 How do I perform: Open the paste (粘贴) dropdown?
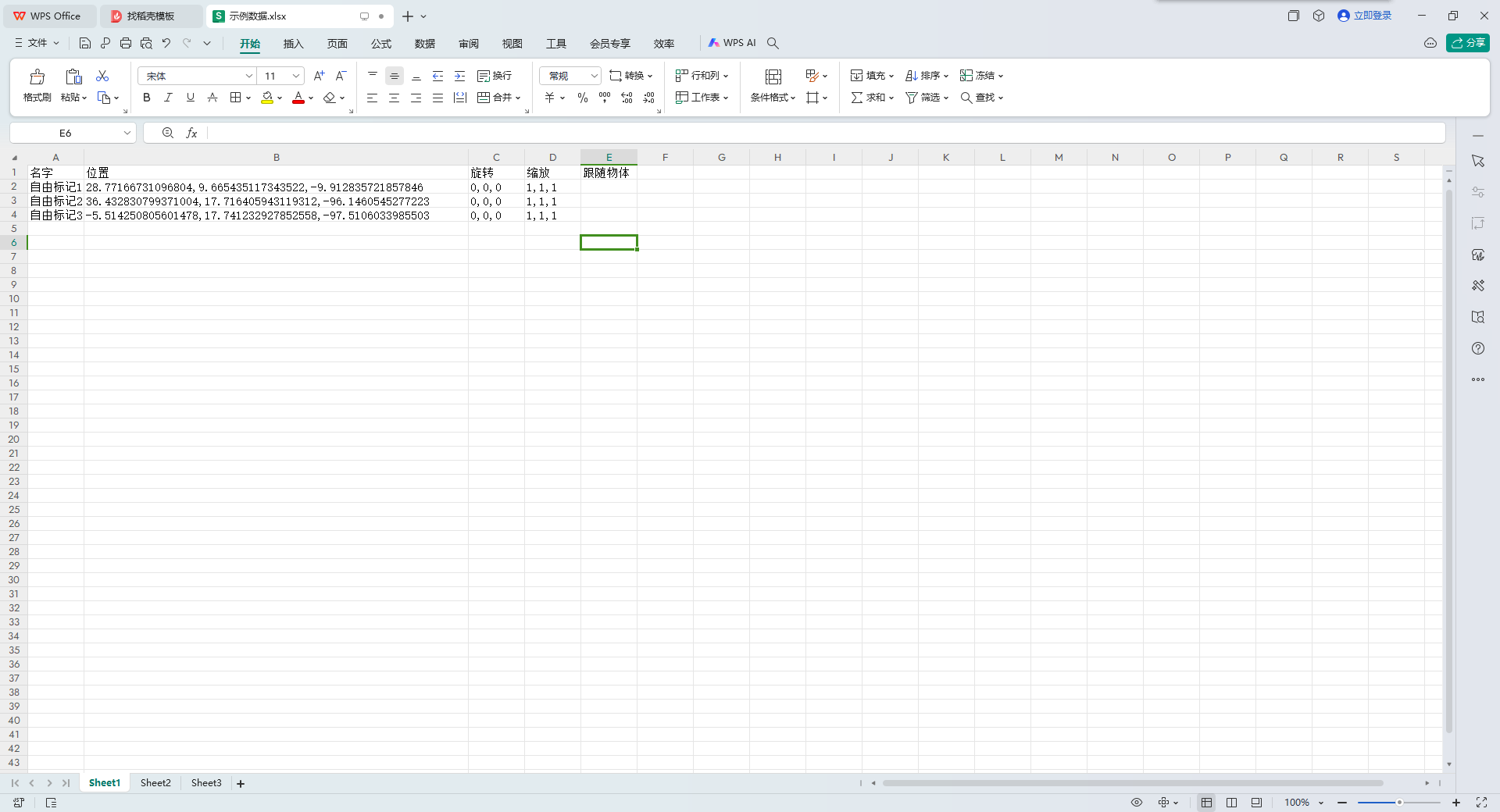(74, 98)
